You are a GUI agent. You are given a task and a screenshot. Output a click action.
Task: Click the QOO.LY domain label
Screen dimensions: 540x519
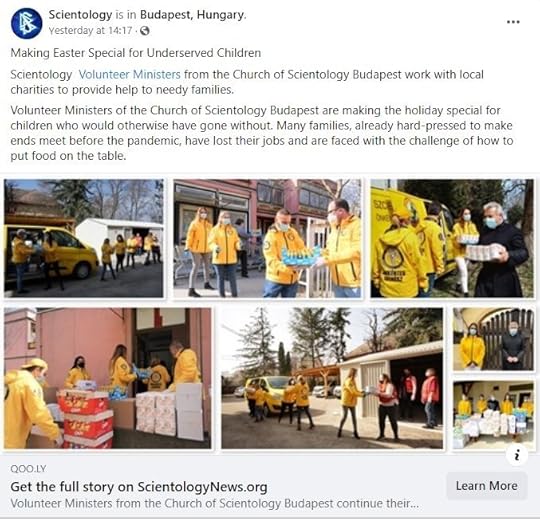[28, 469]
